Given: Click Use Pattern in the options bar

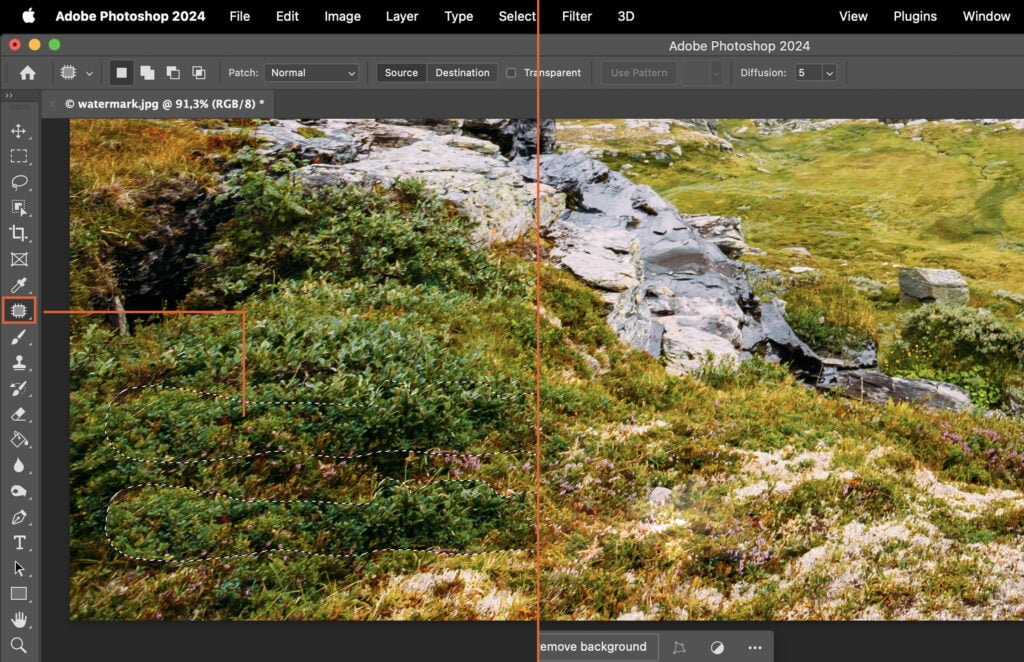Looking at the screenshot, I should [637, 72].
